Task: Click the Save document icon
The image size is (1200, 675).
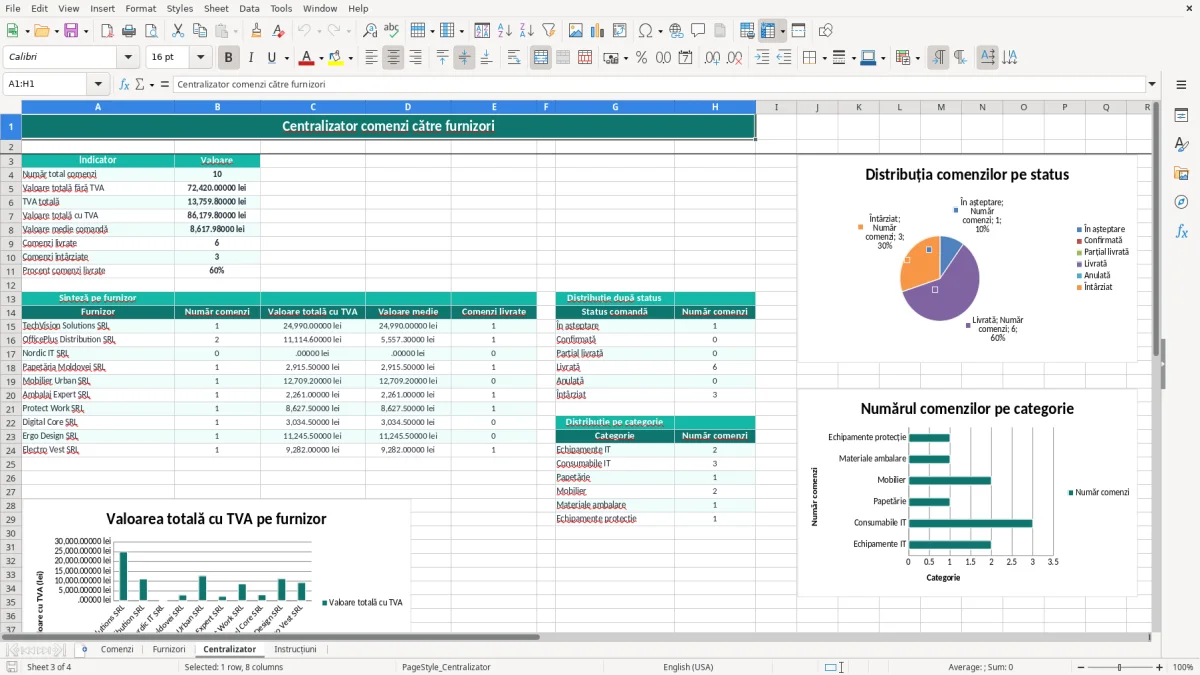Action: 71,31
